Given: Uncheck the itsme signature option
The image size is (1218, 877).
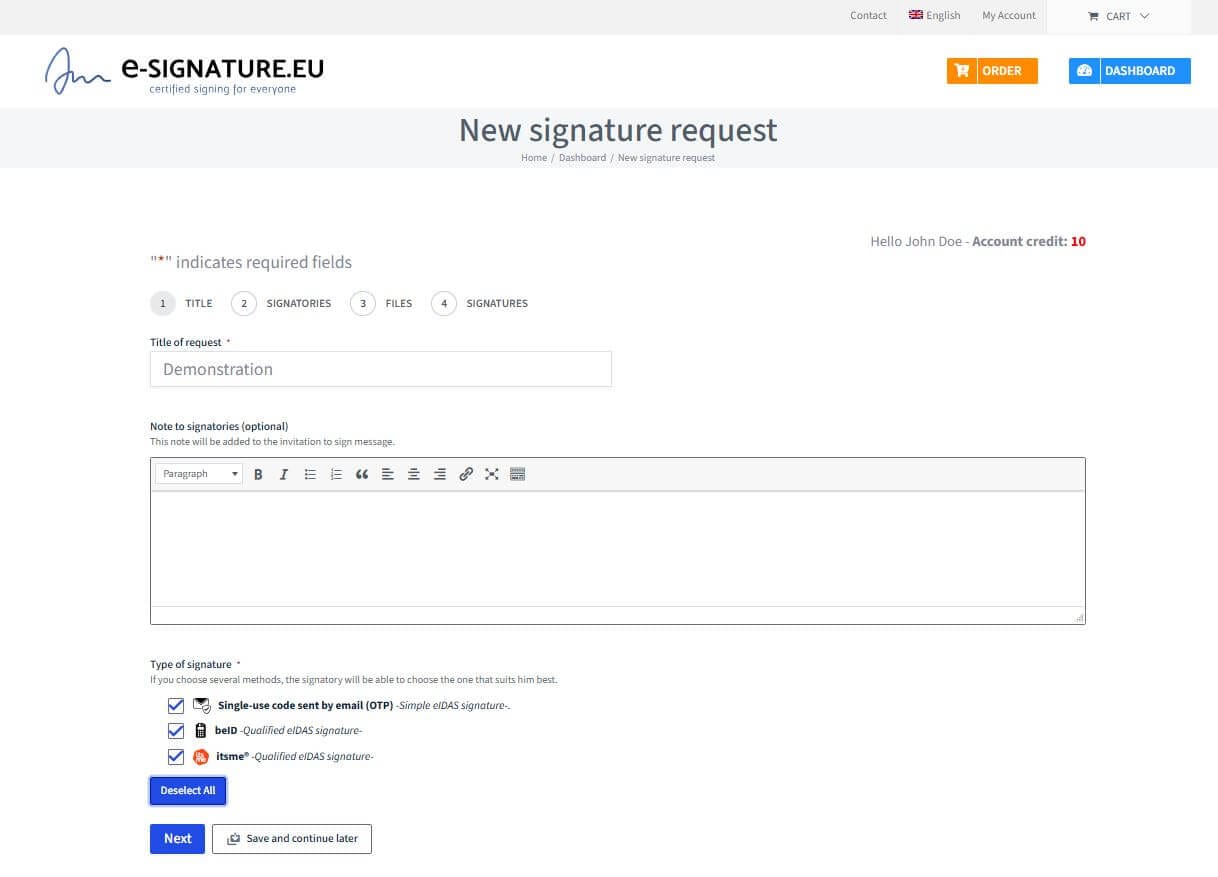Looking at the screenshot, I should tap(176, 757).
